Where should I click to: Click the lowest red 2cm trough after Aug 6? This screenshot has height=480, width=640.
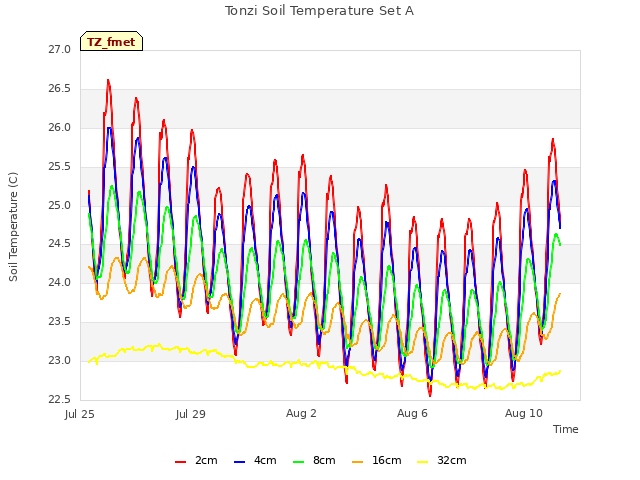430,395
